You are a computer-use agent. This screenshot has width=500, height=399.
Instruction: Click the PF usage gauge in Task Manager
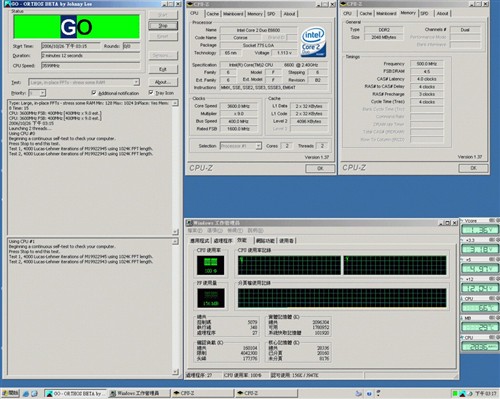(210, 298)
